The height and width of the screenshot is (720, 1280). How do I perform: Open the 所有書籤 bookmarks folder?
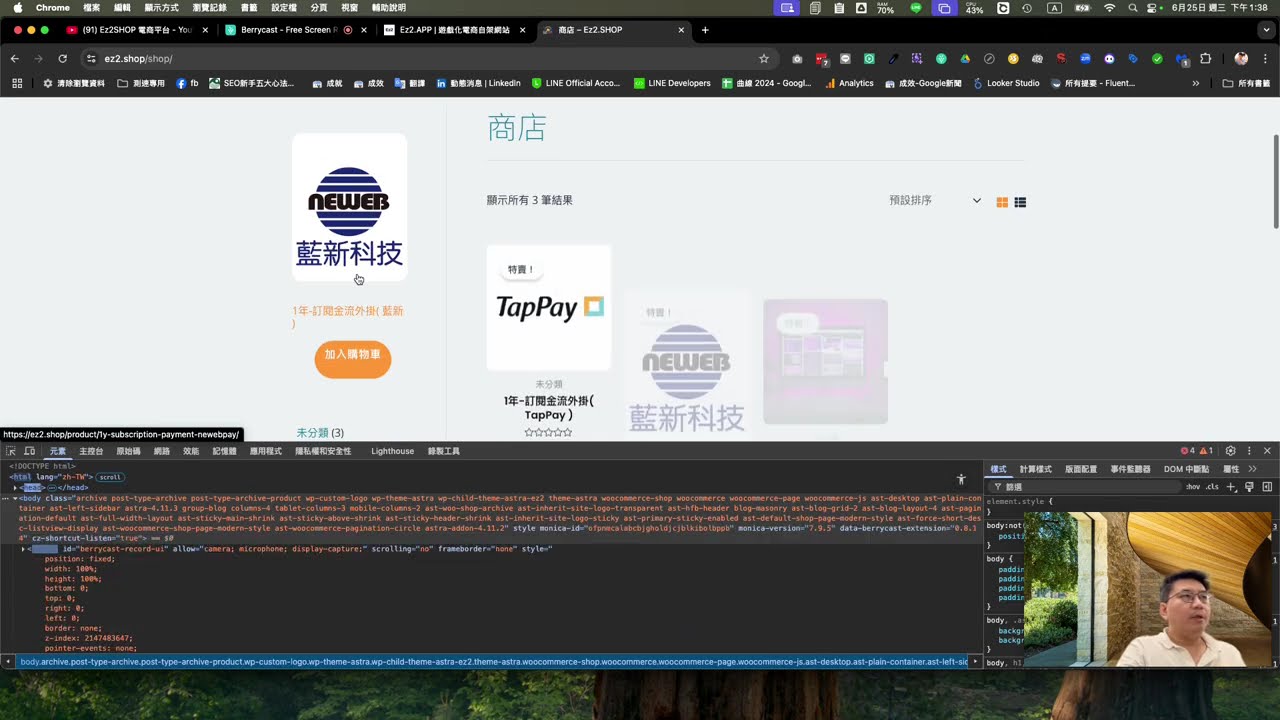[1246, 83]
